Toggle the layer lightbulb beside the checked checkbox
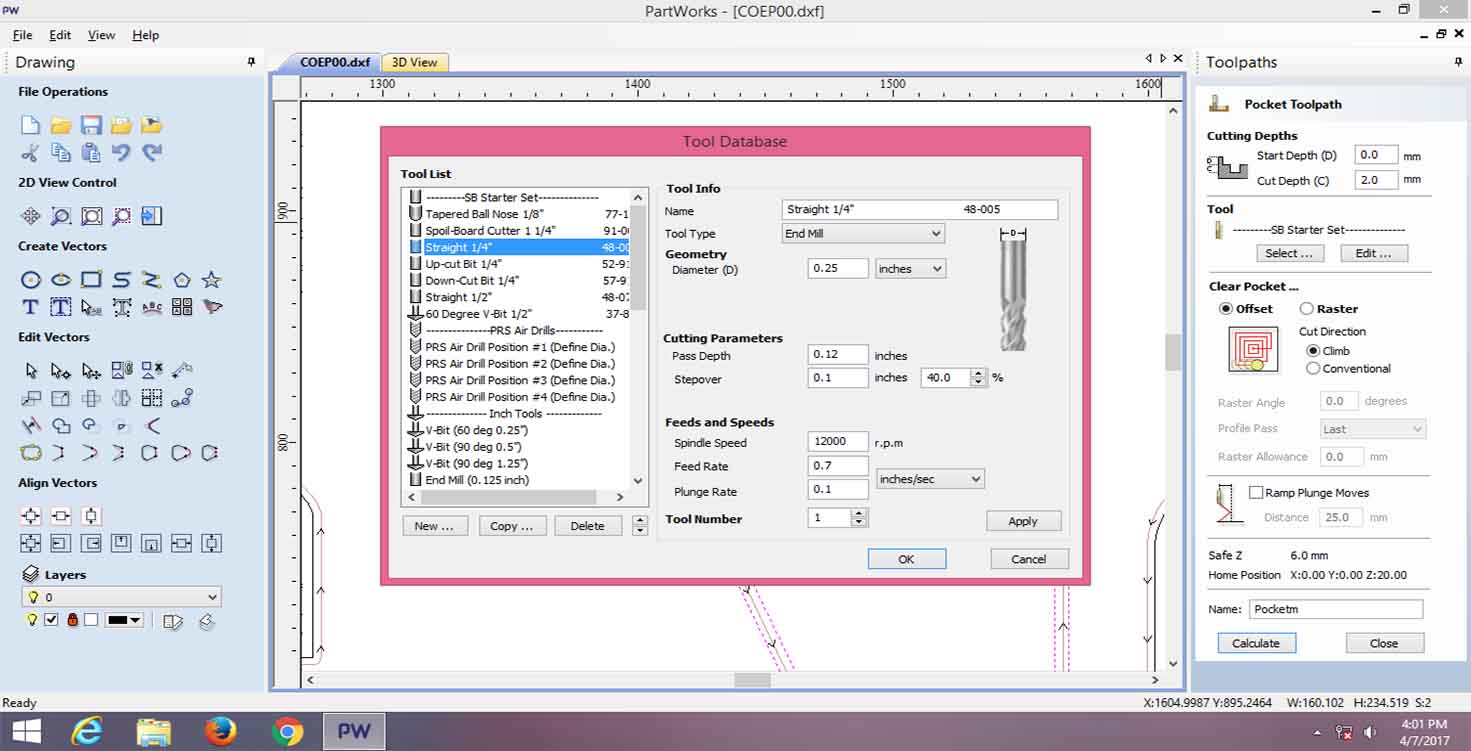The width and height of the screenshot is (1471, 751). point(32,620)
